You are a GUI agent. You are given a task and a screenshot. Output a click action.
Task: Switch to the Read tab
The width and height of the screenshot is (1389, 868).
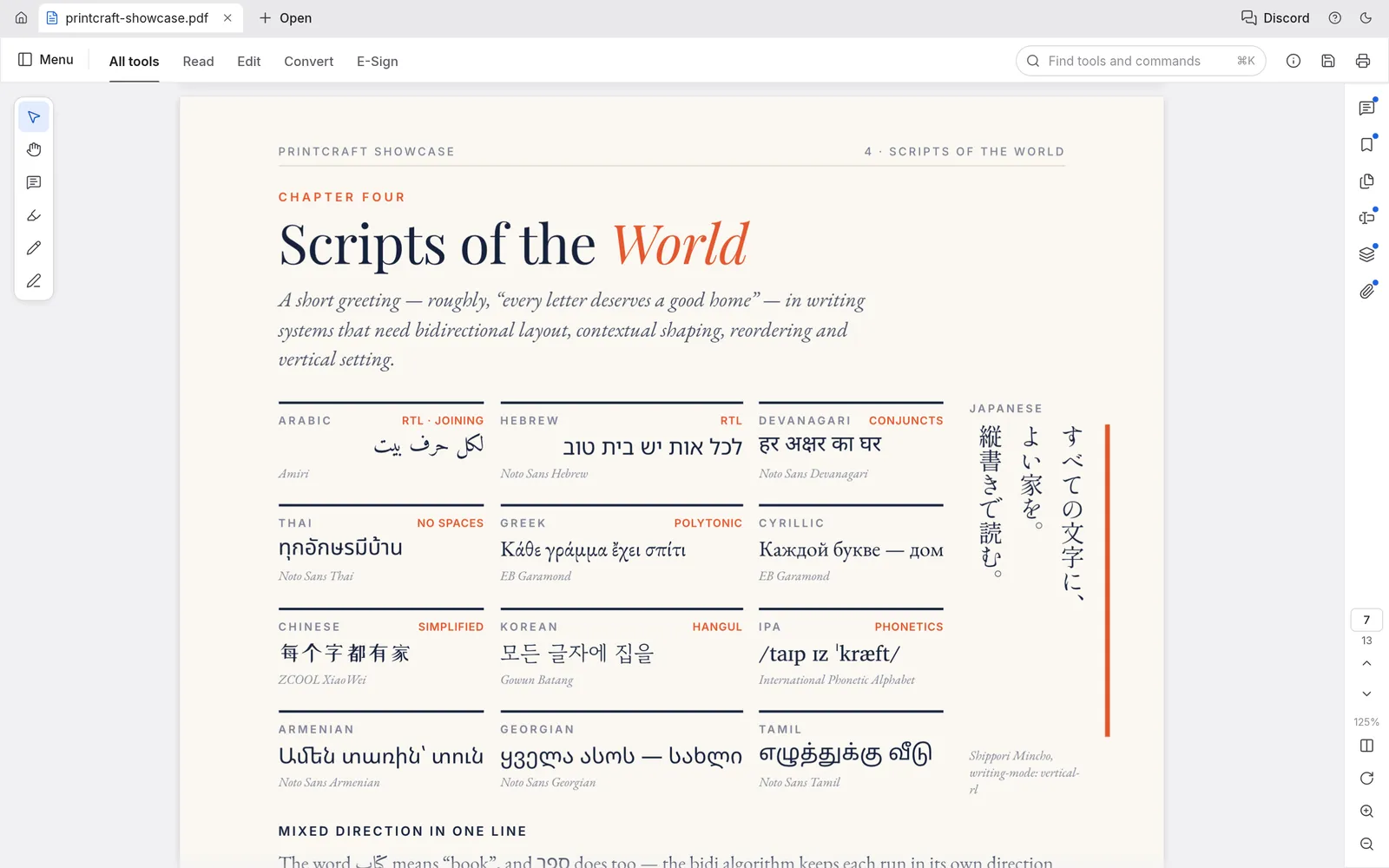(x=198, y=62)
